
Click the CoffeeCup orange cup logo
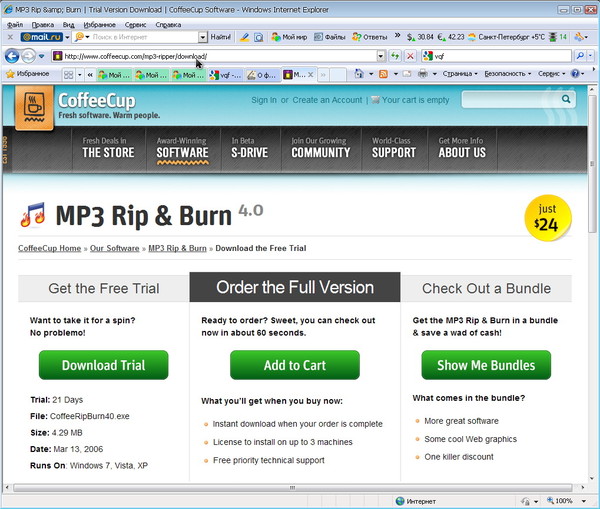tap(34, 108)
